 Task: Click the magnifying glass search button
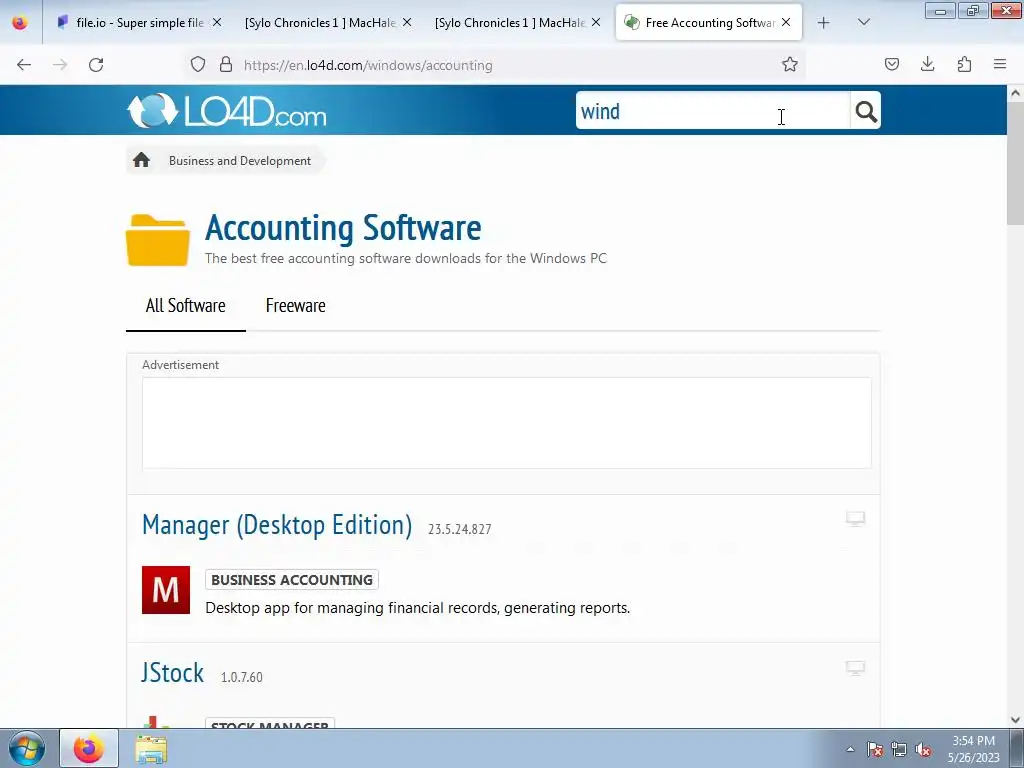(x=866, y=111)
